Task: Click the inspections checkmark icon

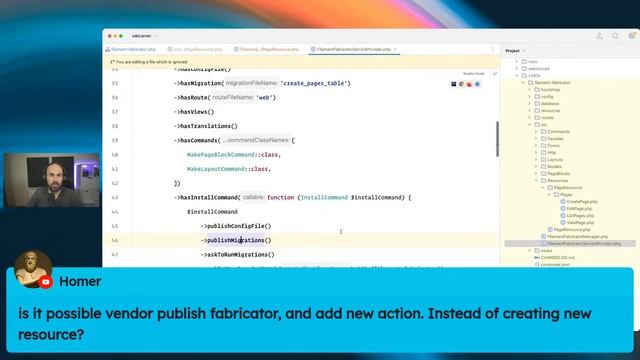Action: pyautogui.click(x=495, y=74)
